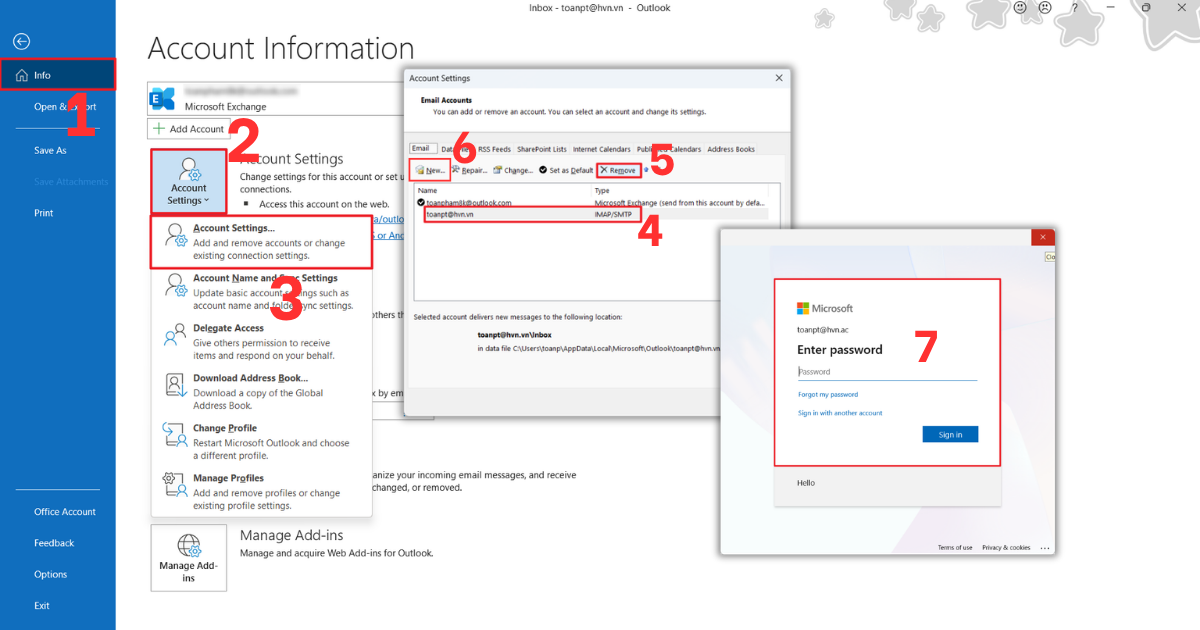Click the Add Account button
Viewport: 1200px width, 630px height.
tap(189, 129)
